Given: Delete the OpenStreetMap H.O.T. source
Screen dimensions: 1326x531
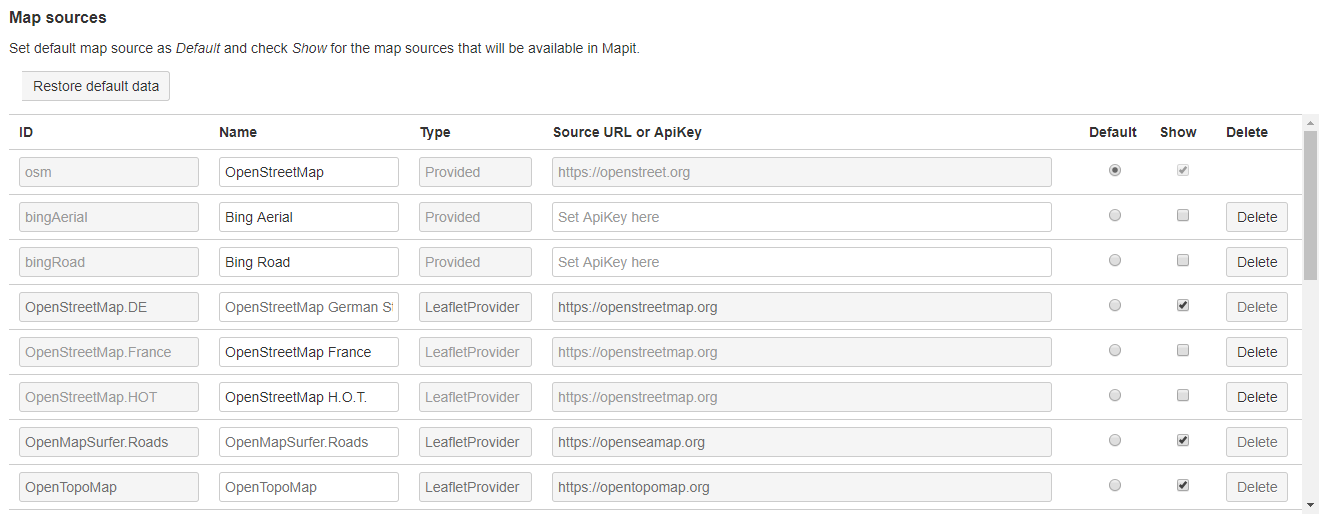Looking at the screenshot, I should coord(1256,397).
